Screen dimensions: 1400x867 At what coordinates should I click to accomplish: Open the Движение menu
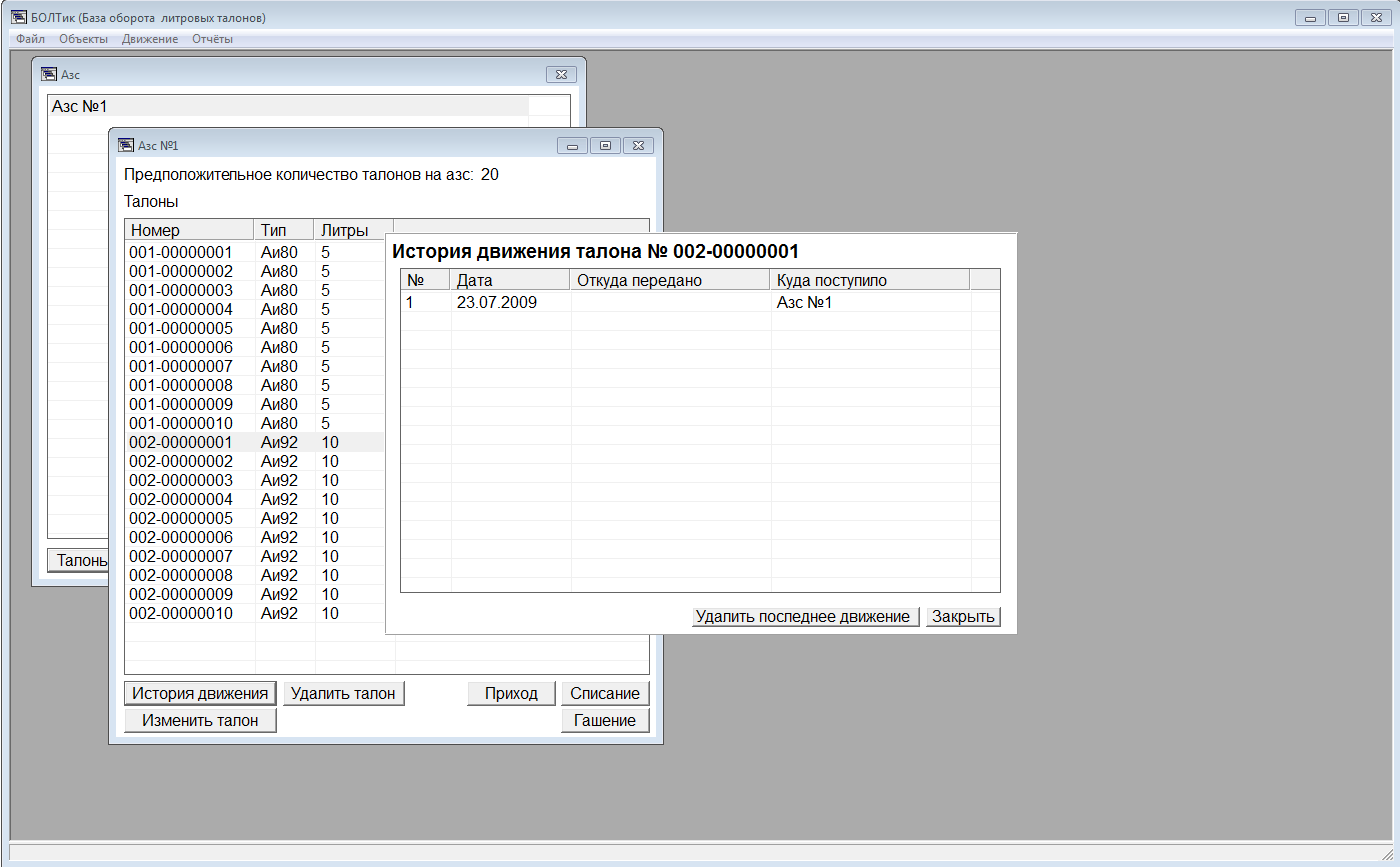[x=150, y=39]
